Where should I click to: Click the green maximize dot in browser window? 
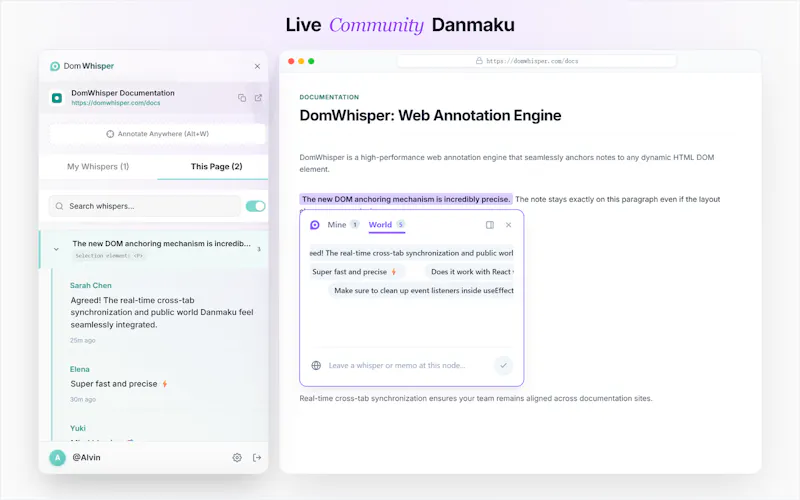point(311,61)
